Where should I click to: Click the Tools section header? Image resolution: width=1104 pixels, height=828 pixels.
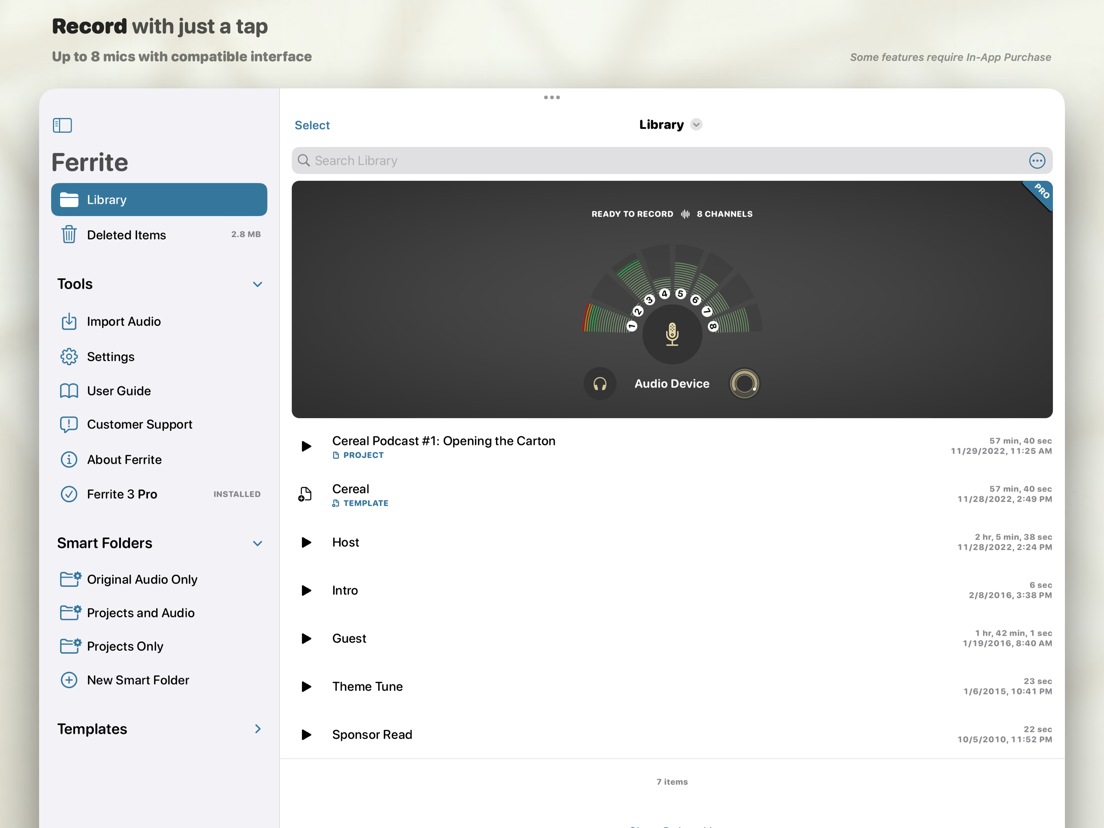point(75,284)
